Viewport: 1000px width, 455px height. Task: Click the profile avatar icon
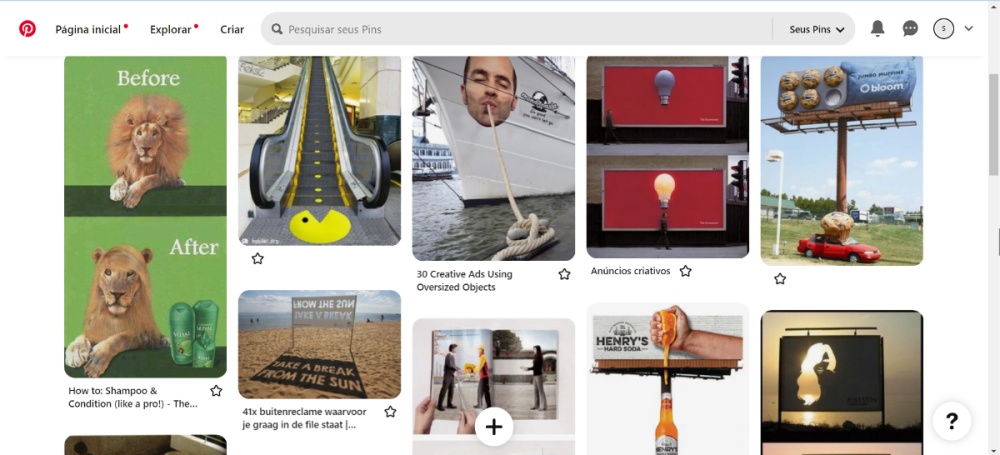(x=943, y=29)
